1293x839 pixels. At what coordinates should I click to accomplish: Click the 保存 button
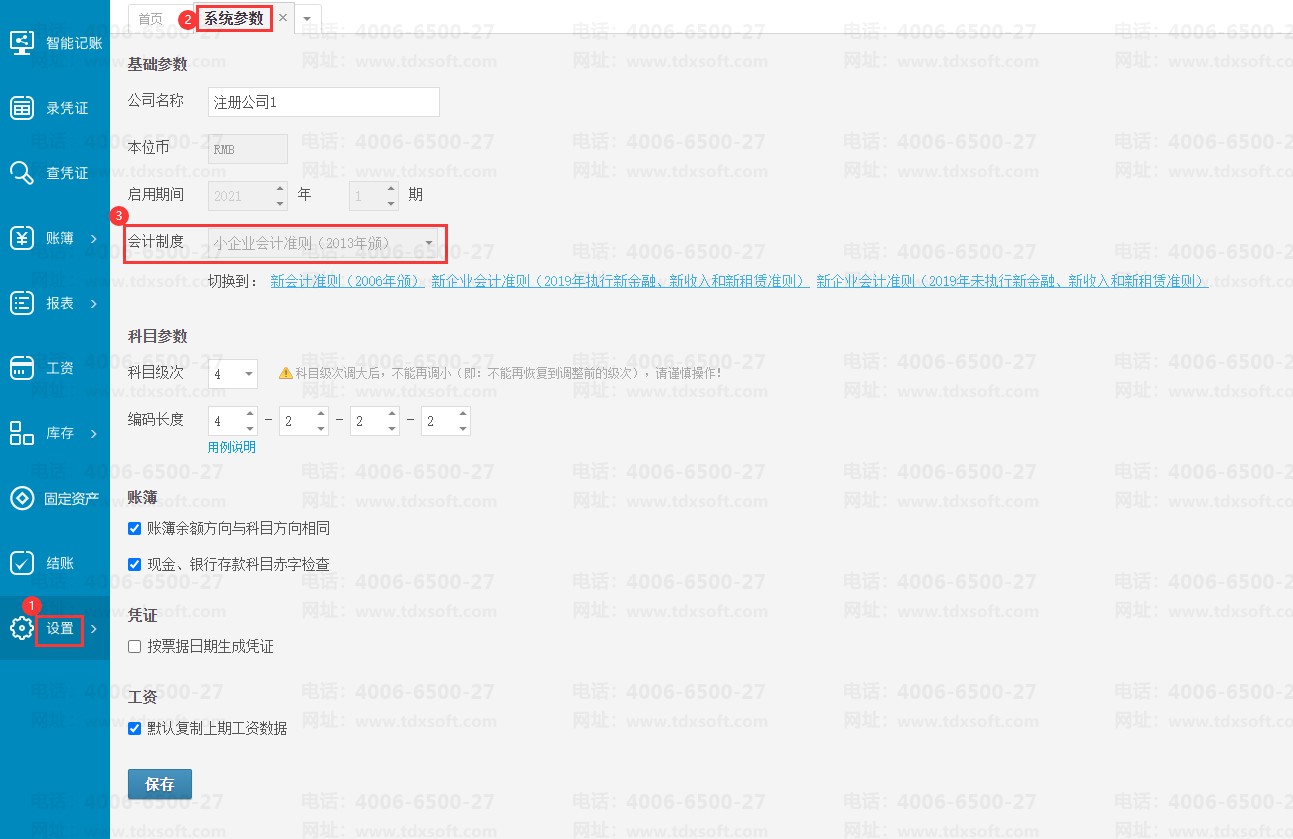click(160, 785)
